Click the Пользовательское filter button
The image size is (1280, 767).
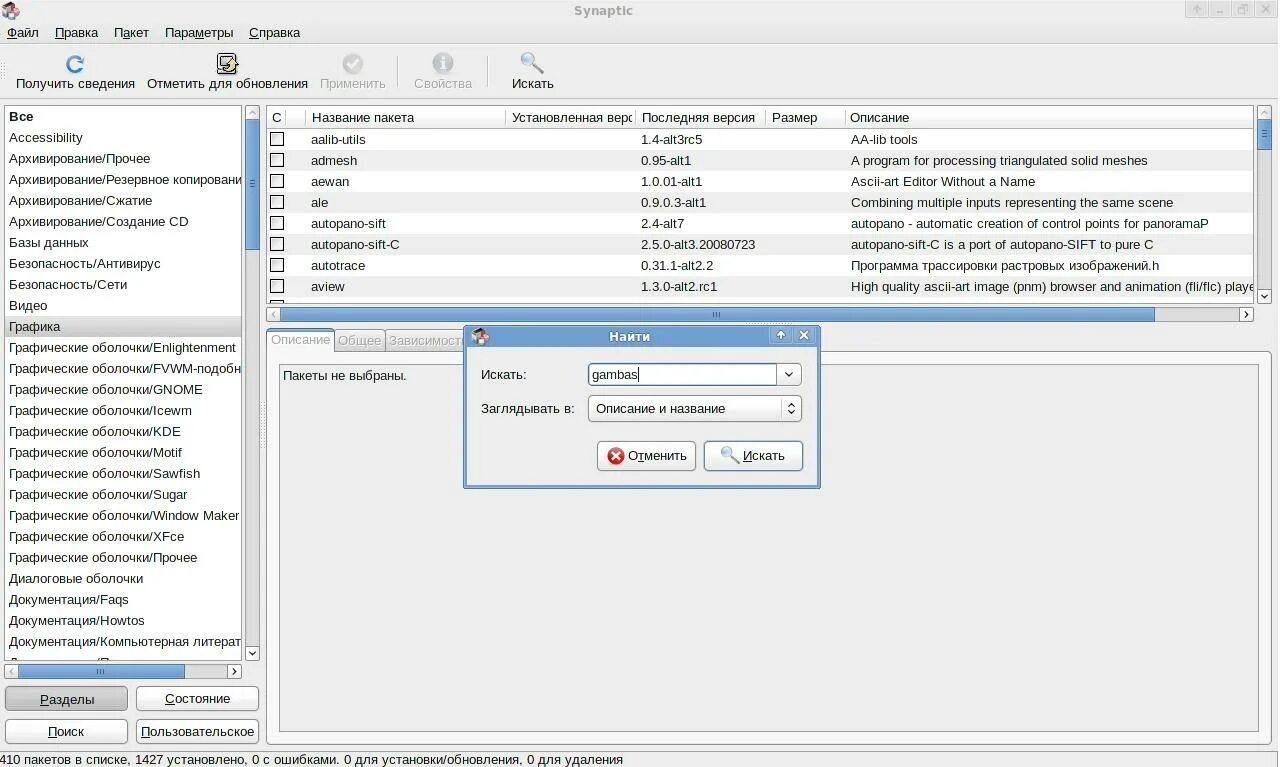pyautogui.click(x=197, y=731)
